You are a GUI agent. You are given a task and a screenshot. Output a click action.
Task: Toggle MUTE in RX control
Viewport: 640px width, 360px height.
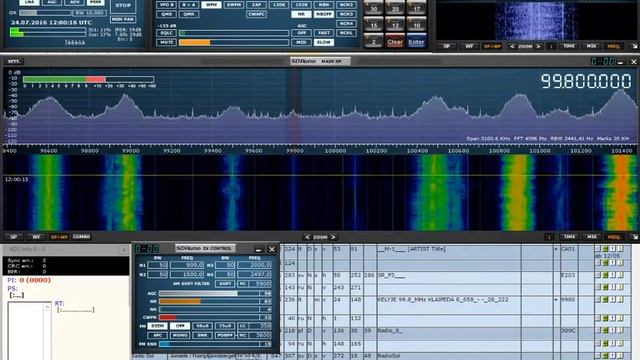coord(167,42)
